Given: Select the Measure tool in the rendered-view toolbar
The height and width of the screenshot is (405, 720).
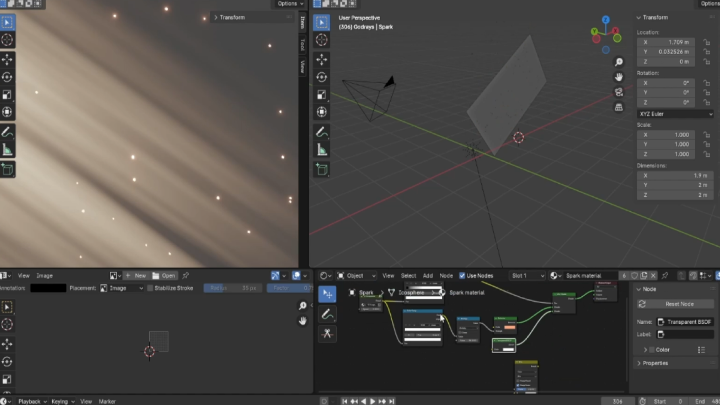Looking at the screenshot, I should click(7, 150).
